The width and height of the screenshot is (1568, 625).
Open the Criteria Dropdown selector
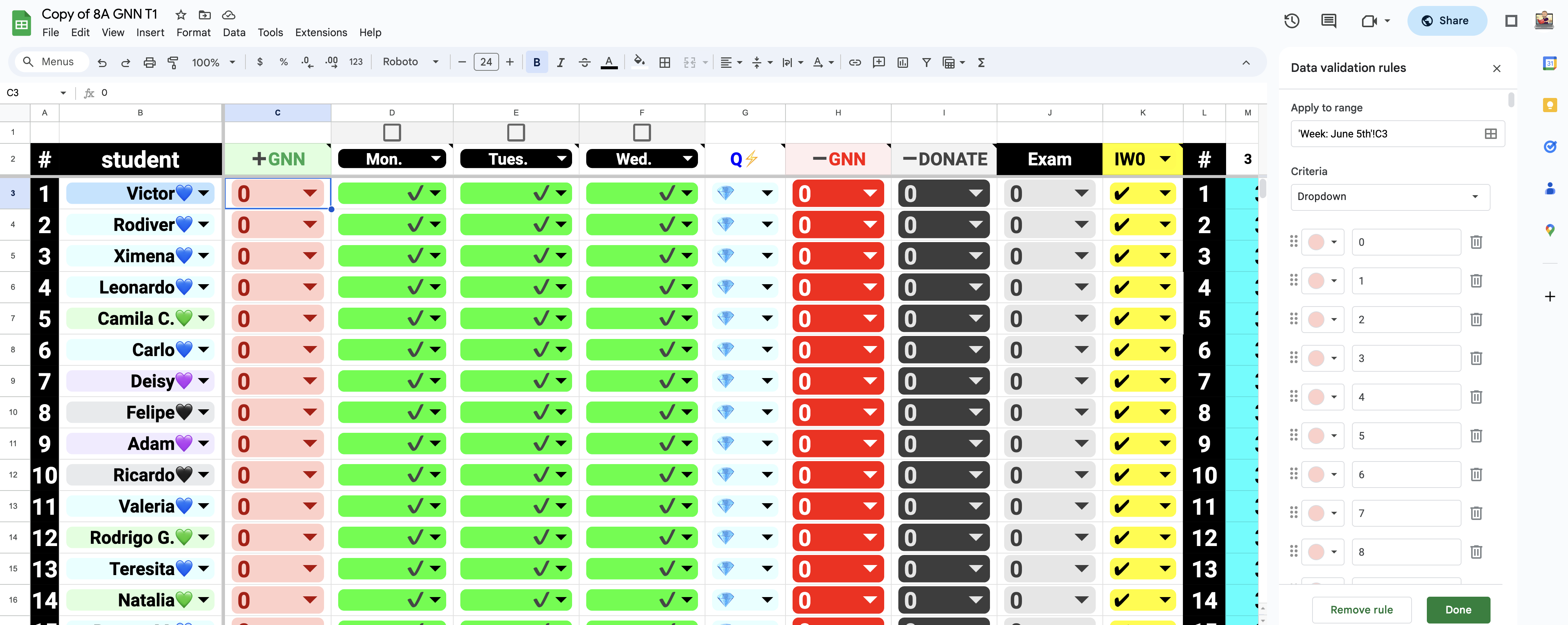click(x=1390, y=197)
